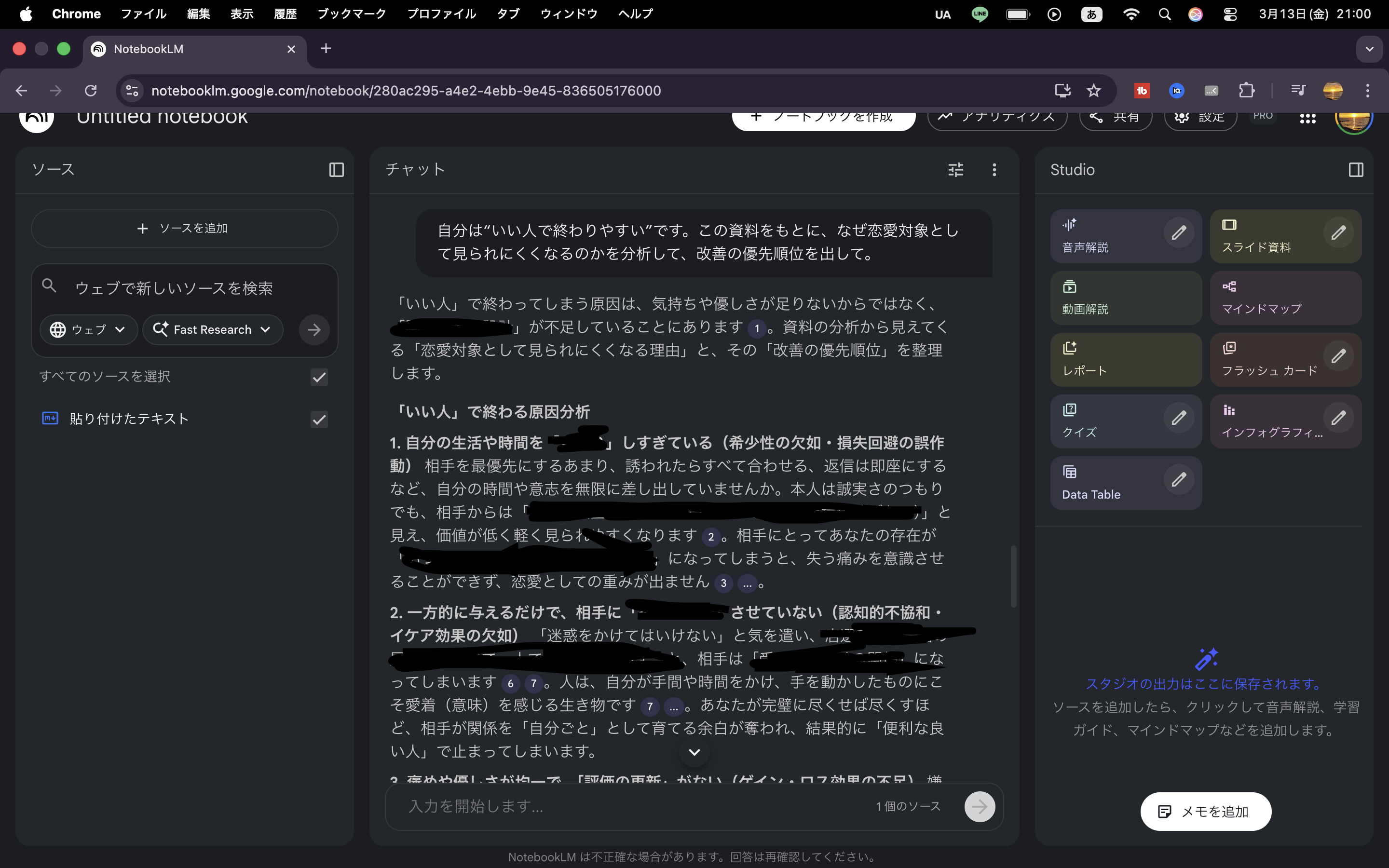Edit クイズ options with pencil icon
The width and height of the screenshot is (1389, 868).
click(1179, 418)
